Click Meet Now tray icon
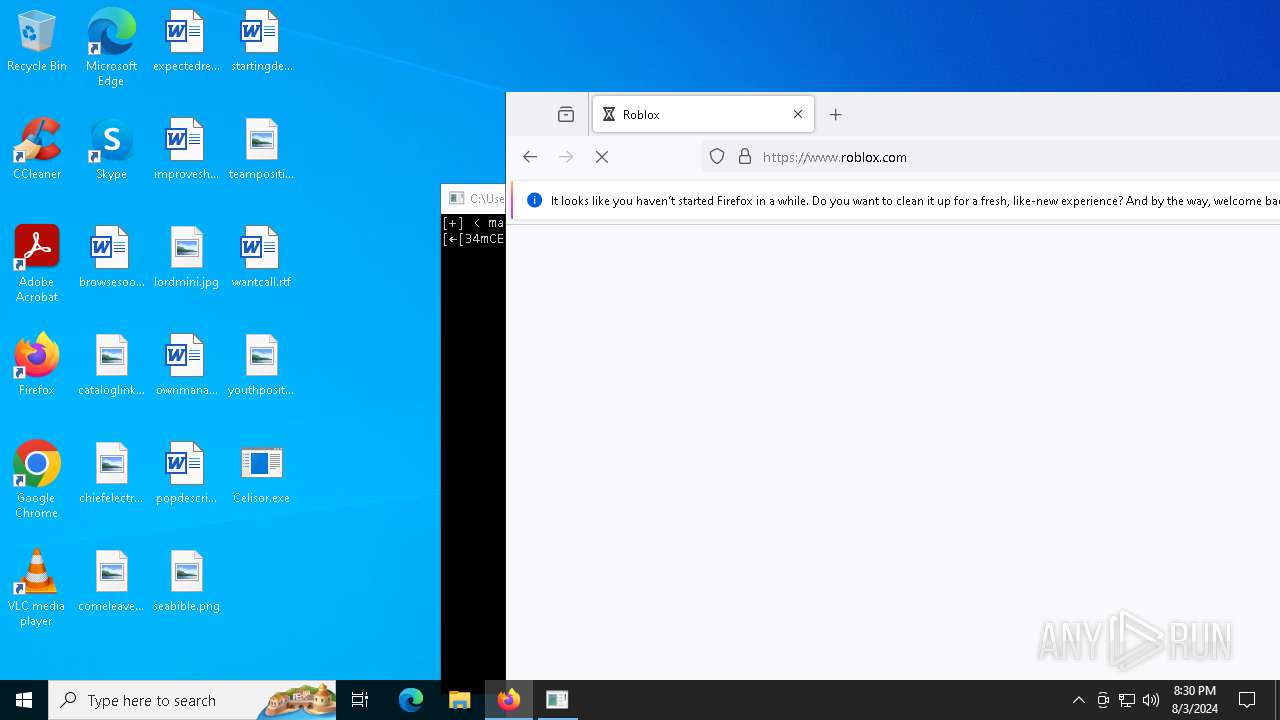The image size is (1280, 720). click(1103, 700)
